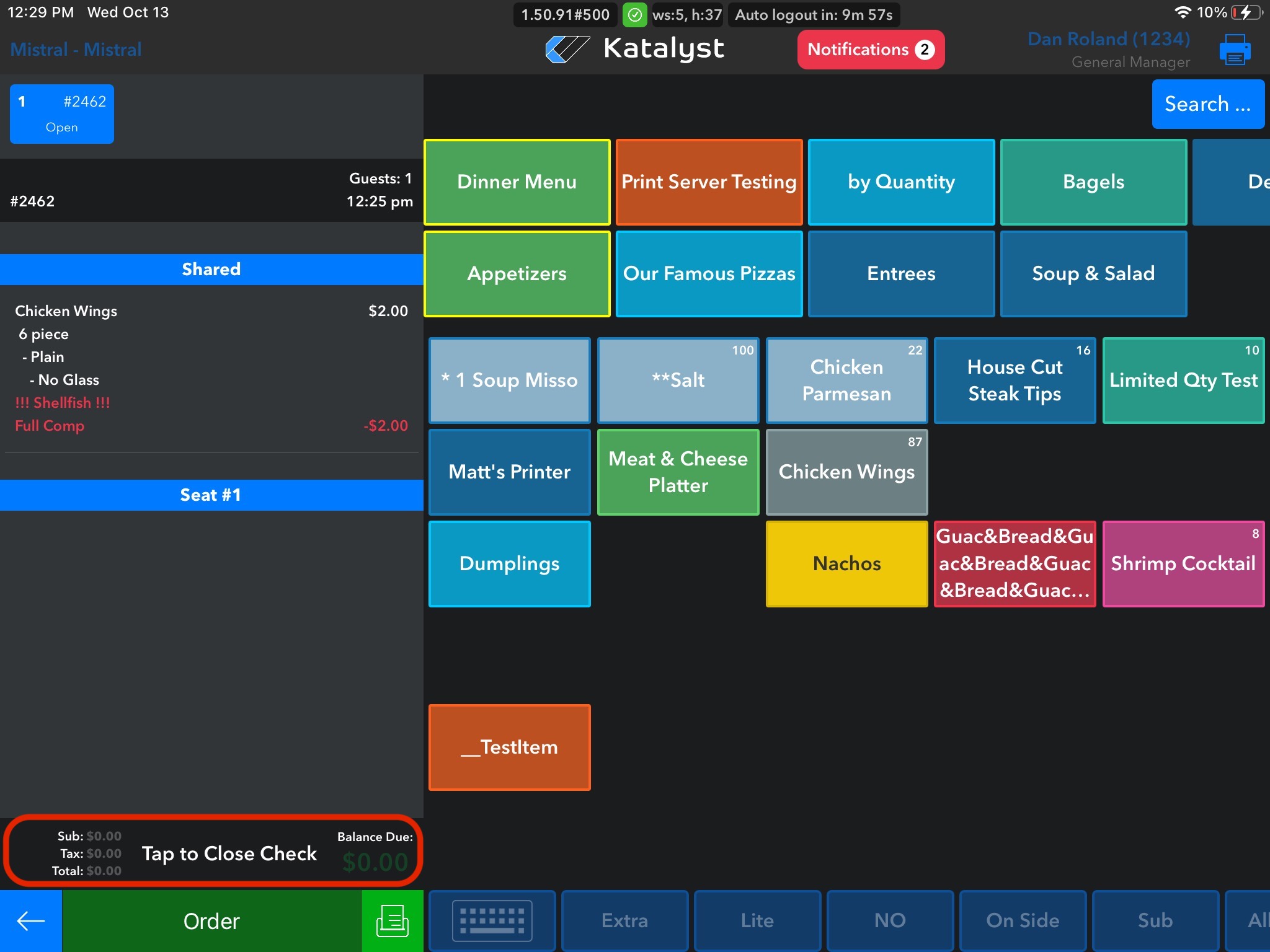Image resolution: width=1270 pixels, height=952 pixels.
Task: Tap the green print receipt icon
Action: click(x=392, y=921)
